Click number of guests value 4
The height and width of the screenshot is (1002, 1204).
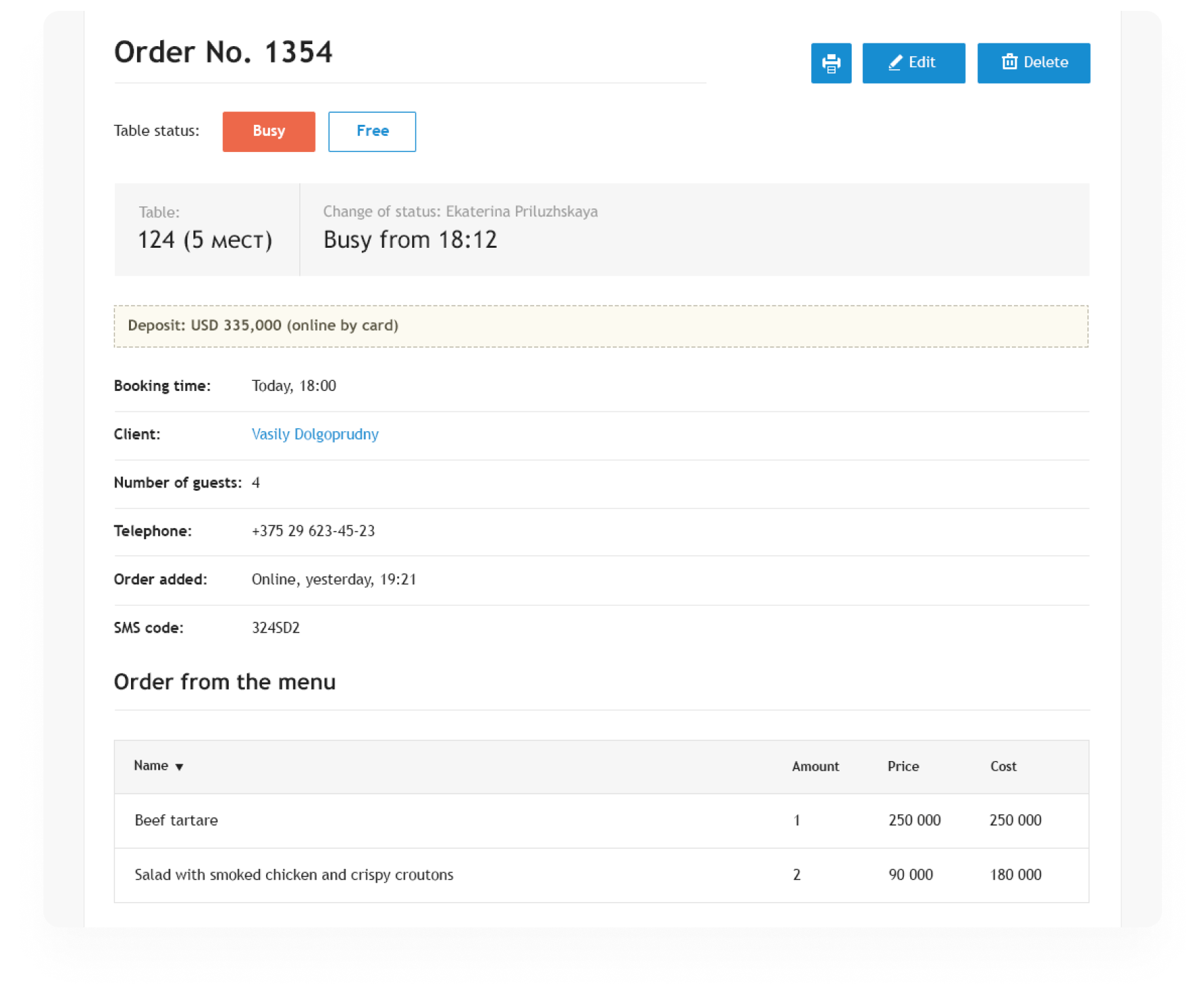(256, 483)
